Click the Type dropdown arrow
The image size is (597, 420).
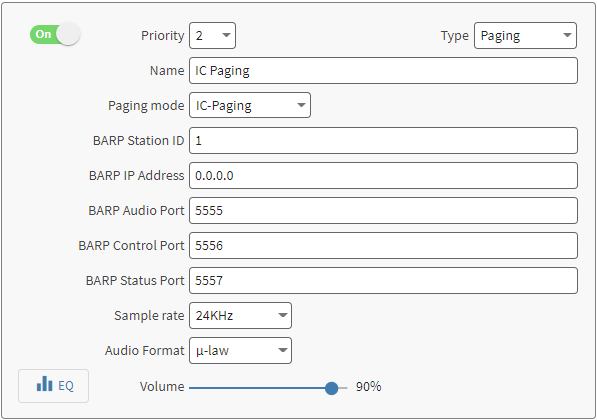(x=567, y=35)
